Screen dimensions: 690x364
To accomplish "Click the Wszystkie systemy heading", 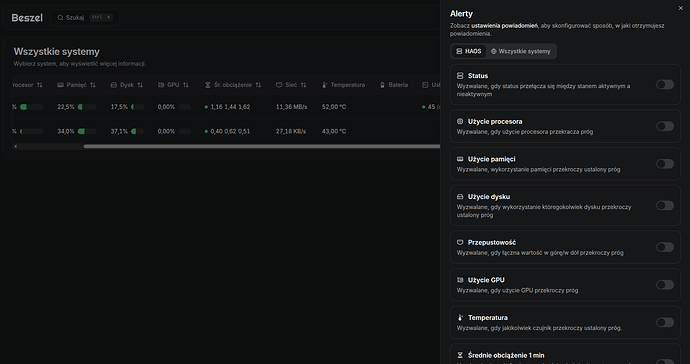I will pos(57,51).
